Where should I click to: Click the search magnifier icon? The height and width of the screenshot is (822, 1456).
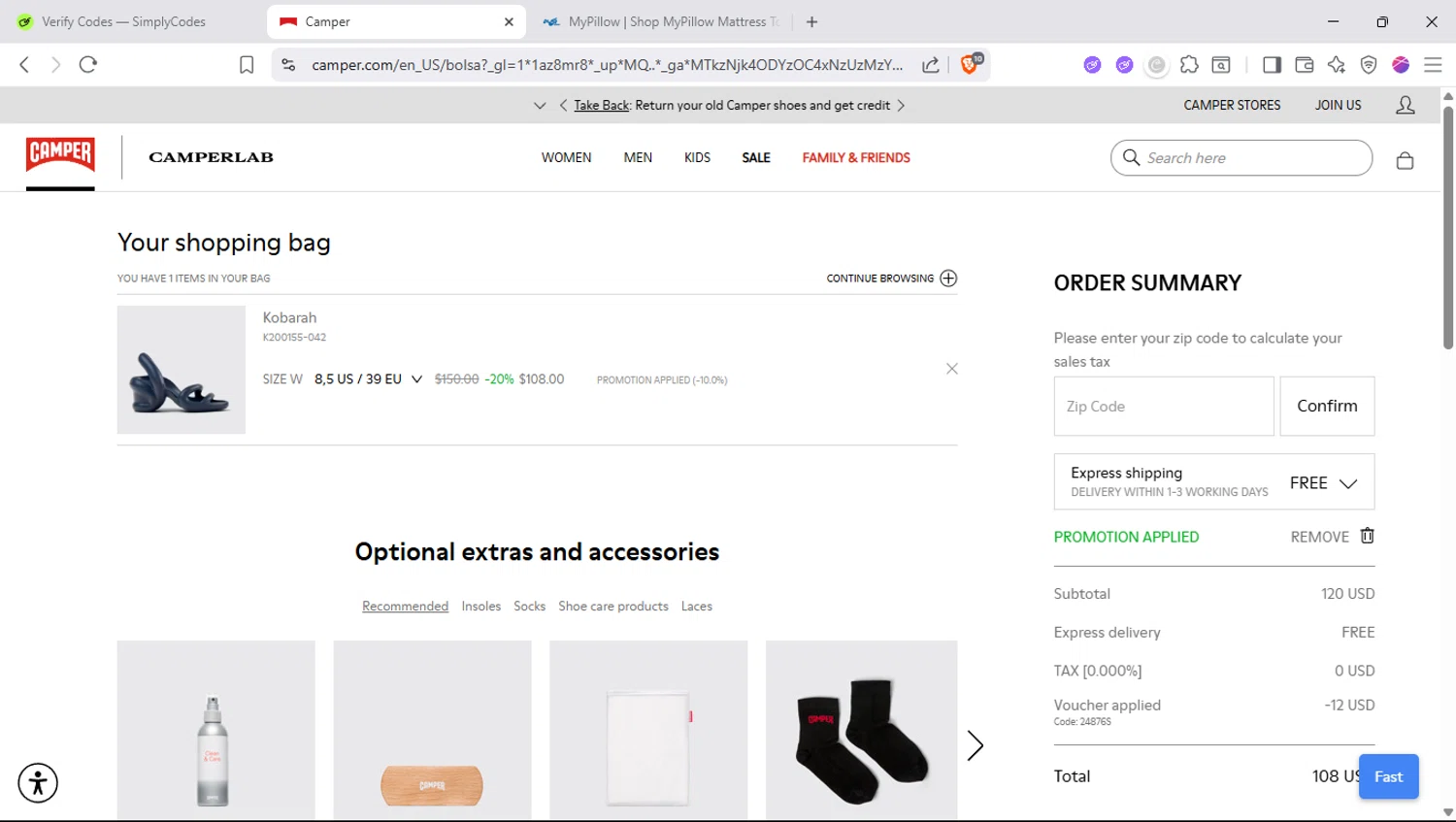[x=1131, y=157]
